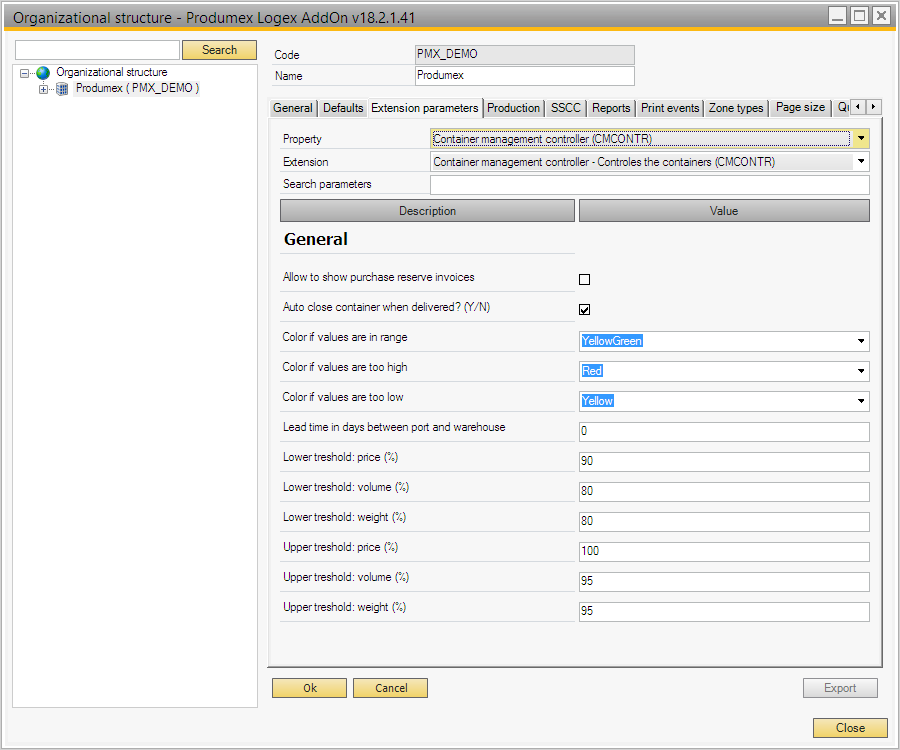Switch to the Production tab
This screenshot has height=750, width=900.
point(513,108)
